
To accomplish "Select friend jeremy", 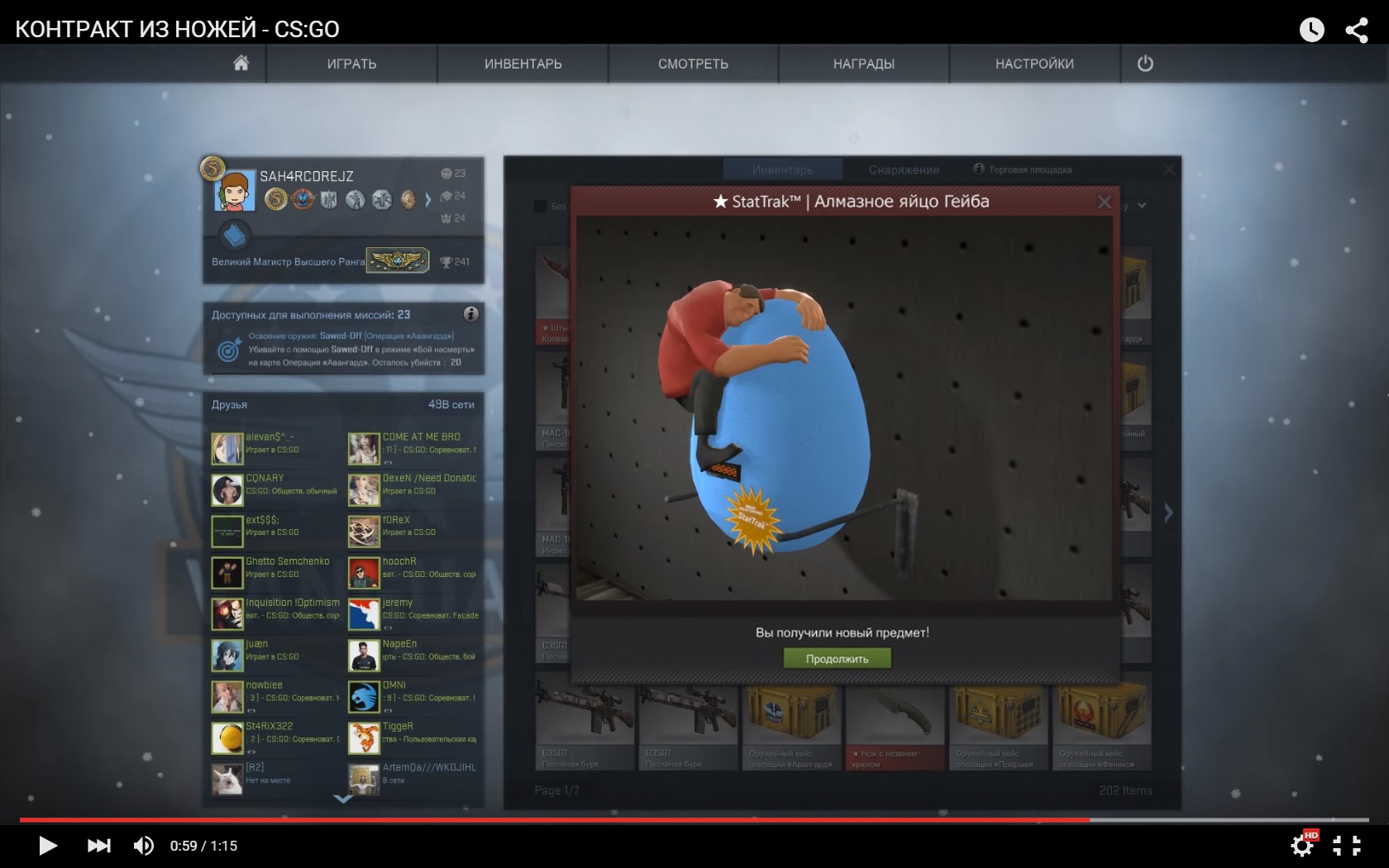I will coord(413,613).
